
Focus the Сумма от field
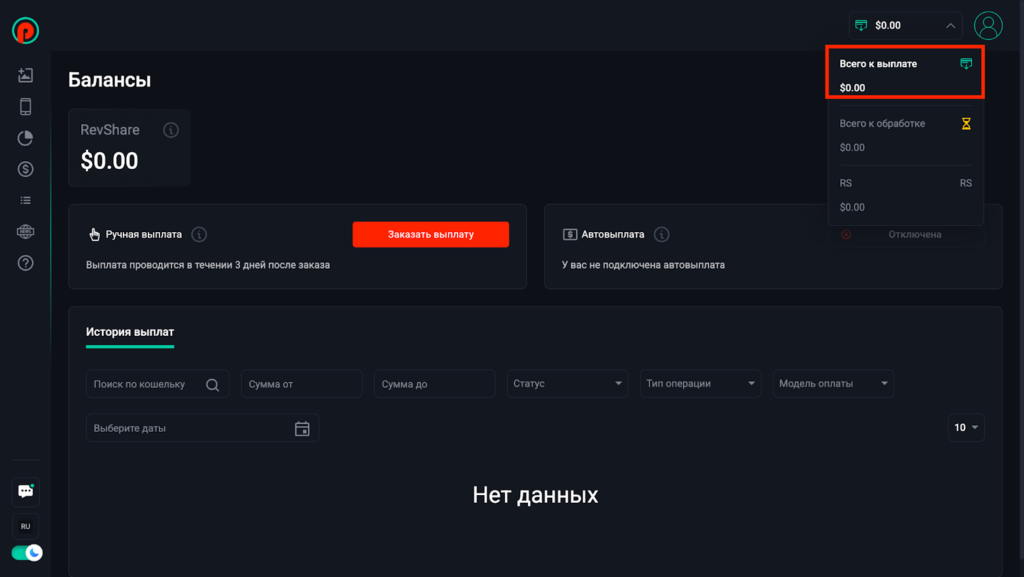[301, 384]
